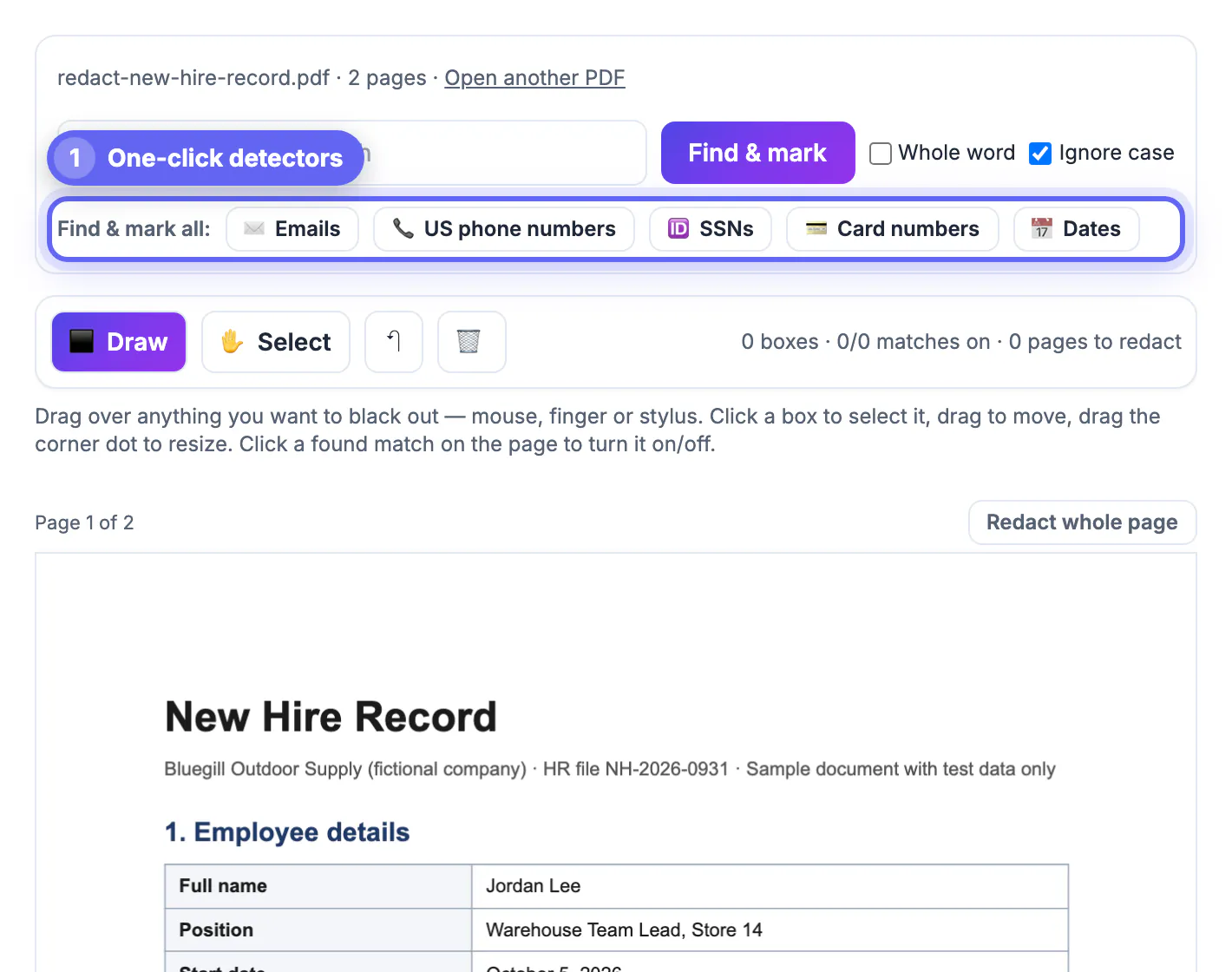
Task: Find and mark all Card numbers
Action: pyautogui.click(x=893, y=229)
